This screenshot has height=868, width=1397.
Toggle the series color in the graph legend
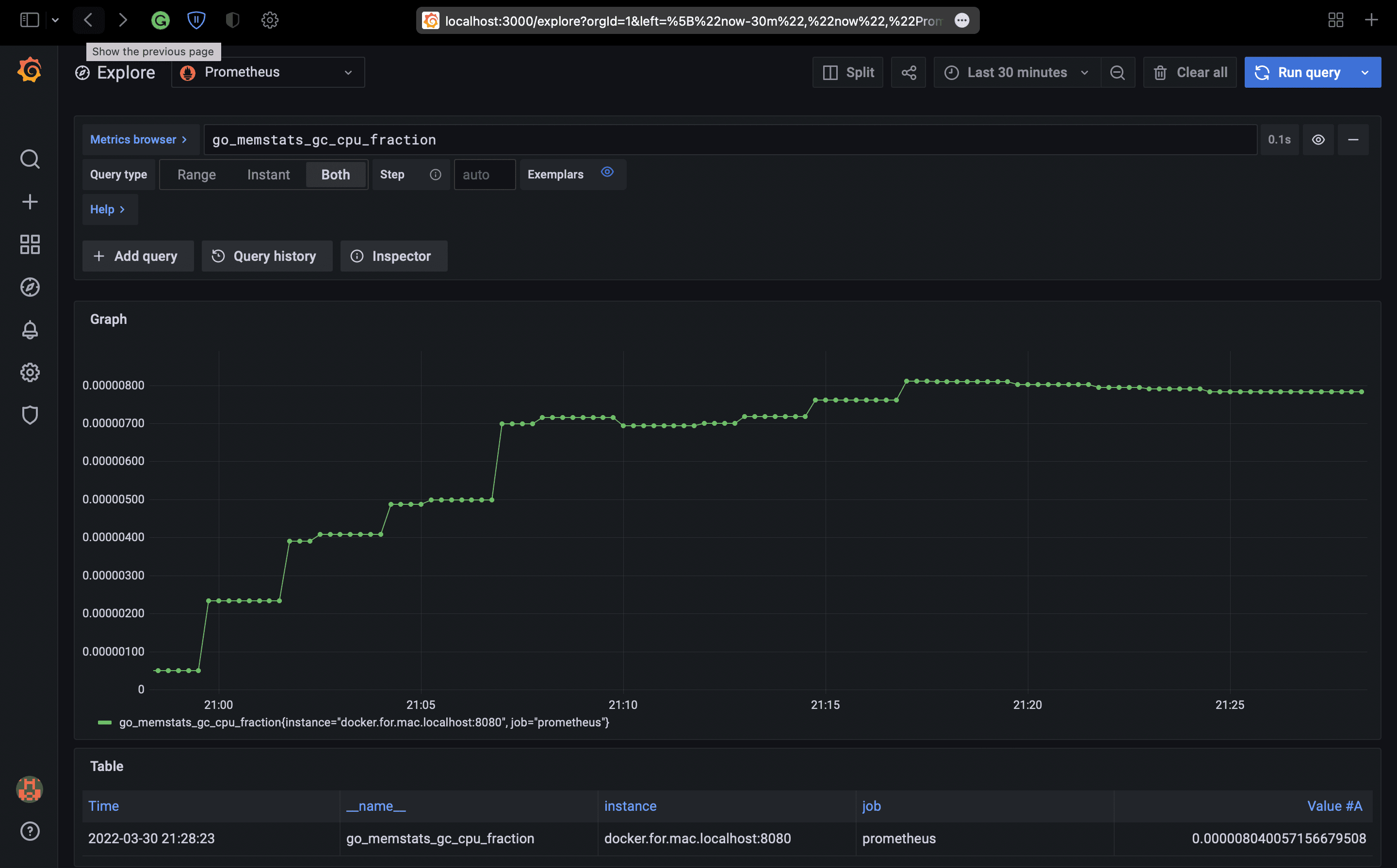[104, 722]
